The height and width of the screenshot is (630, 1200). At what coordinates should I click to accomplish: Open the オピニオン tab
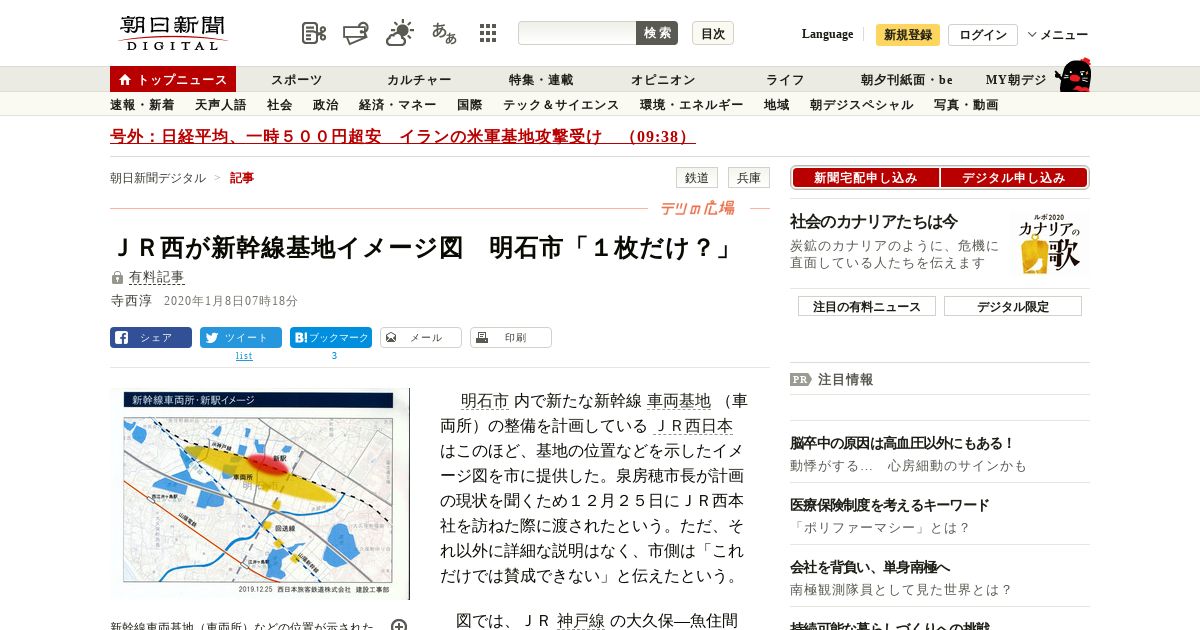click(663, 80)
